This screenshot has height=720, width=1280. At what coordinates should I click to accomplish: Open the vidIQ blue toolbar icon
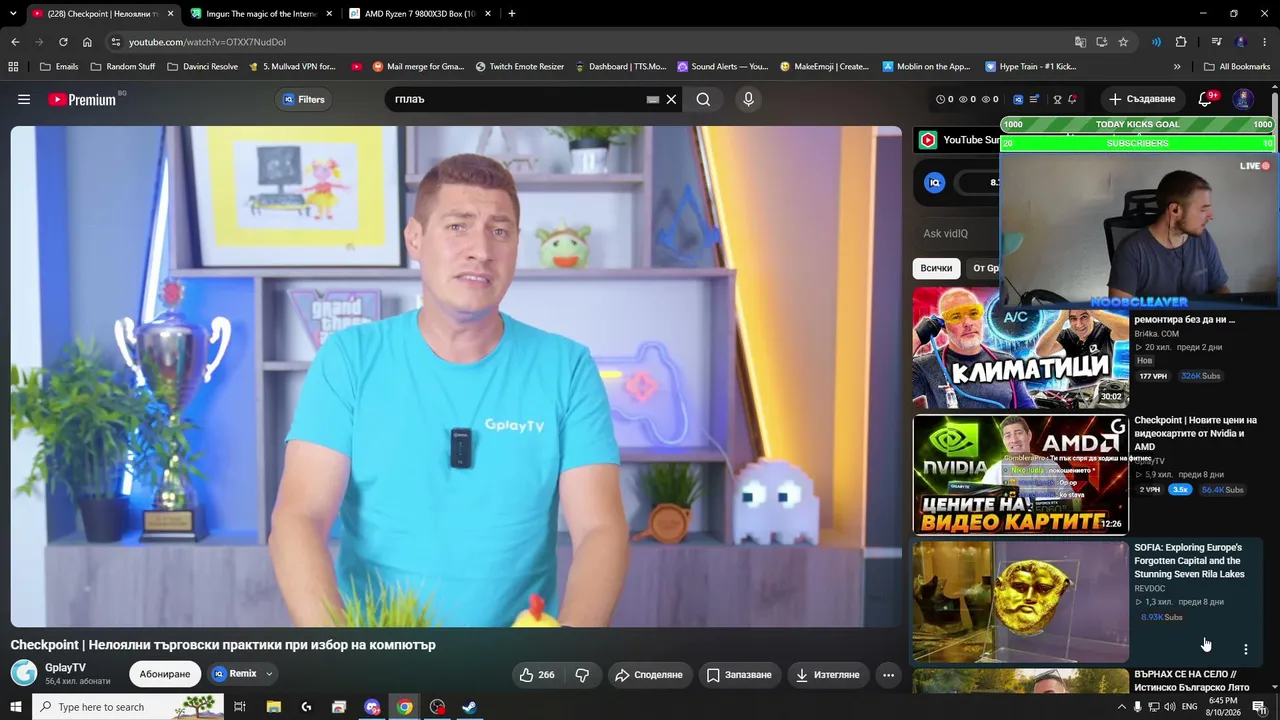pos(1018,99)
